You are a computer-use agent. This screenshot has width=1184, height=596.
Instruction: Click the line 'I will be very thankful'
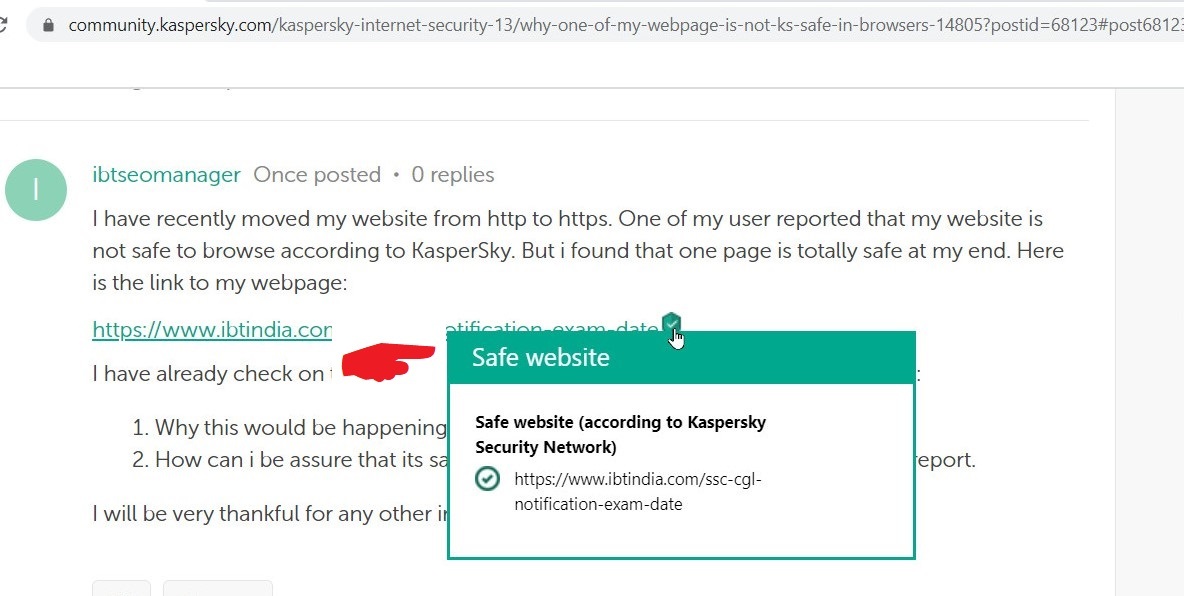coord(265,514)
